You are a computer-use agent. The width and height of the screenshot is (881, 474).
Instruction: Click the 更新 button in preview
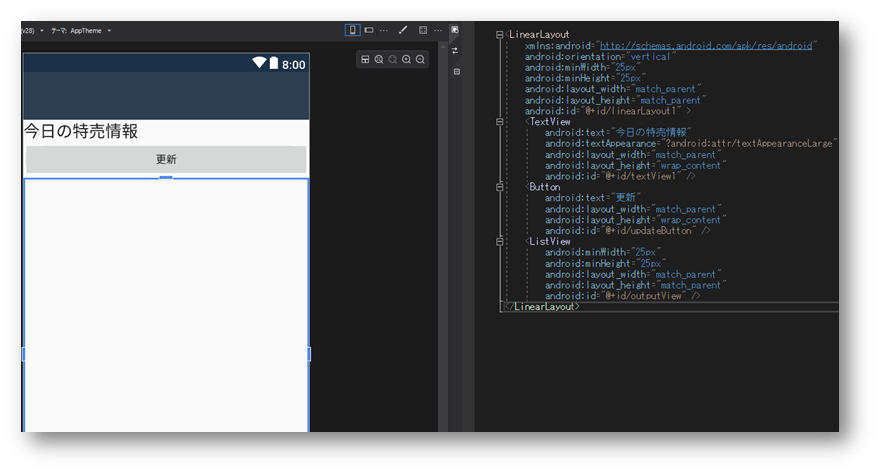coord(166,159)
